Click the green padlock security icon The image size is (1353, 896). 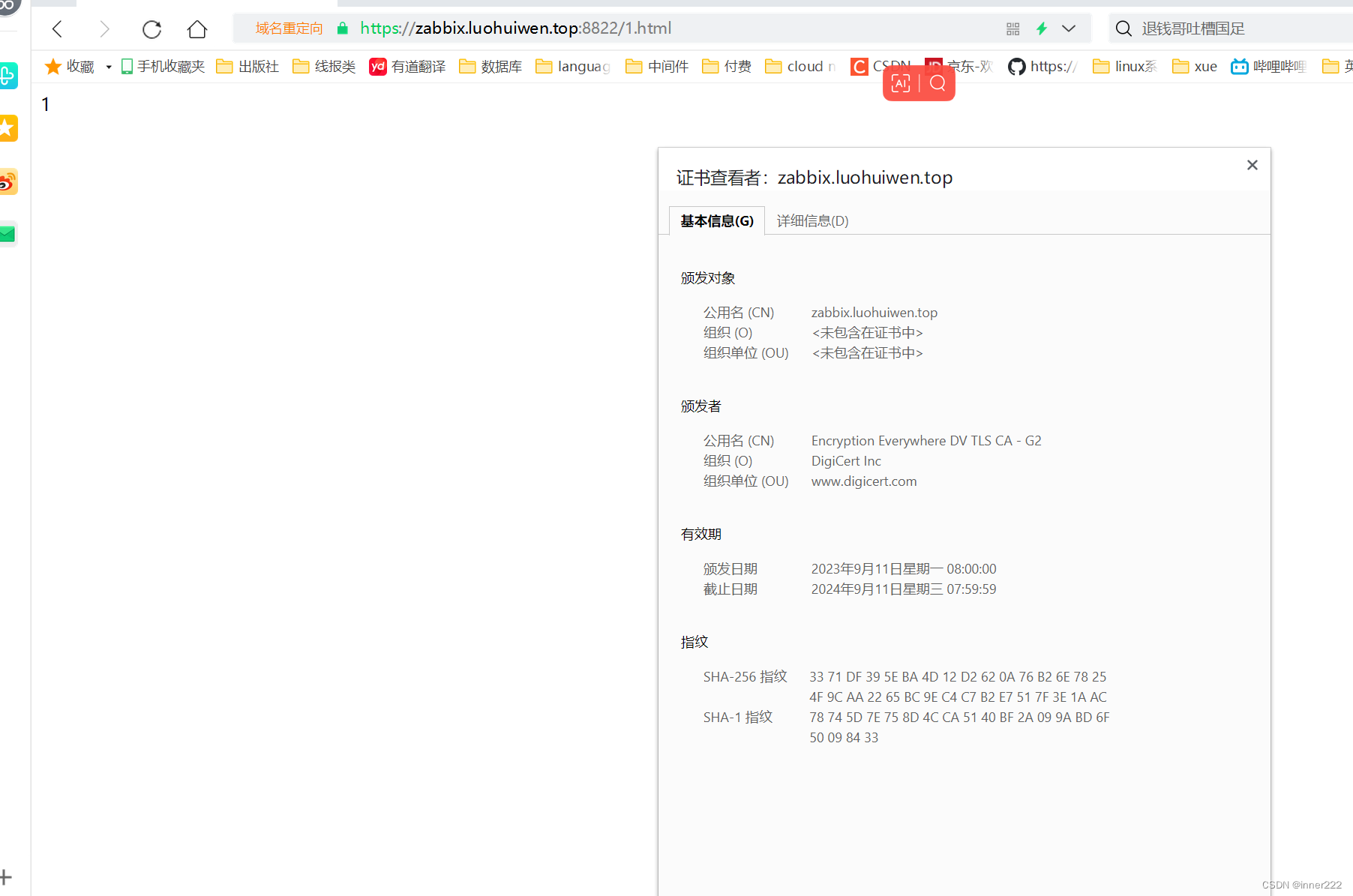pos(343,28)
